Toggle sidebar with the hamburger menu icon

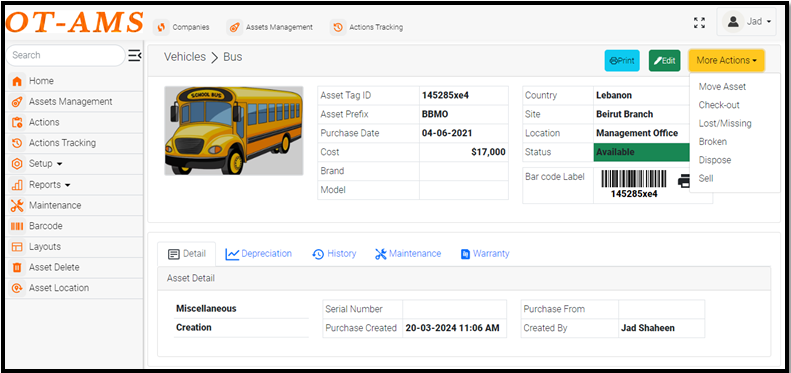click(134, 56)
